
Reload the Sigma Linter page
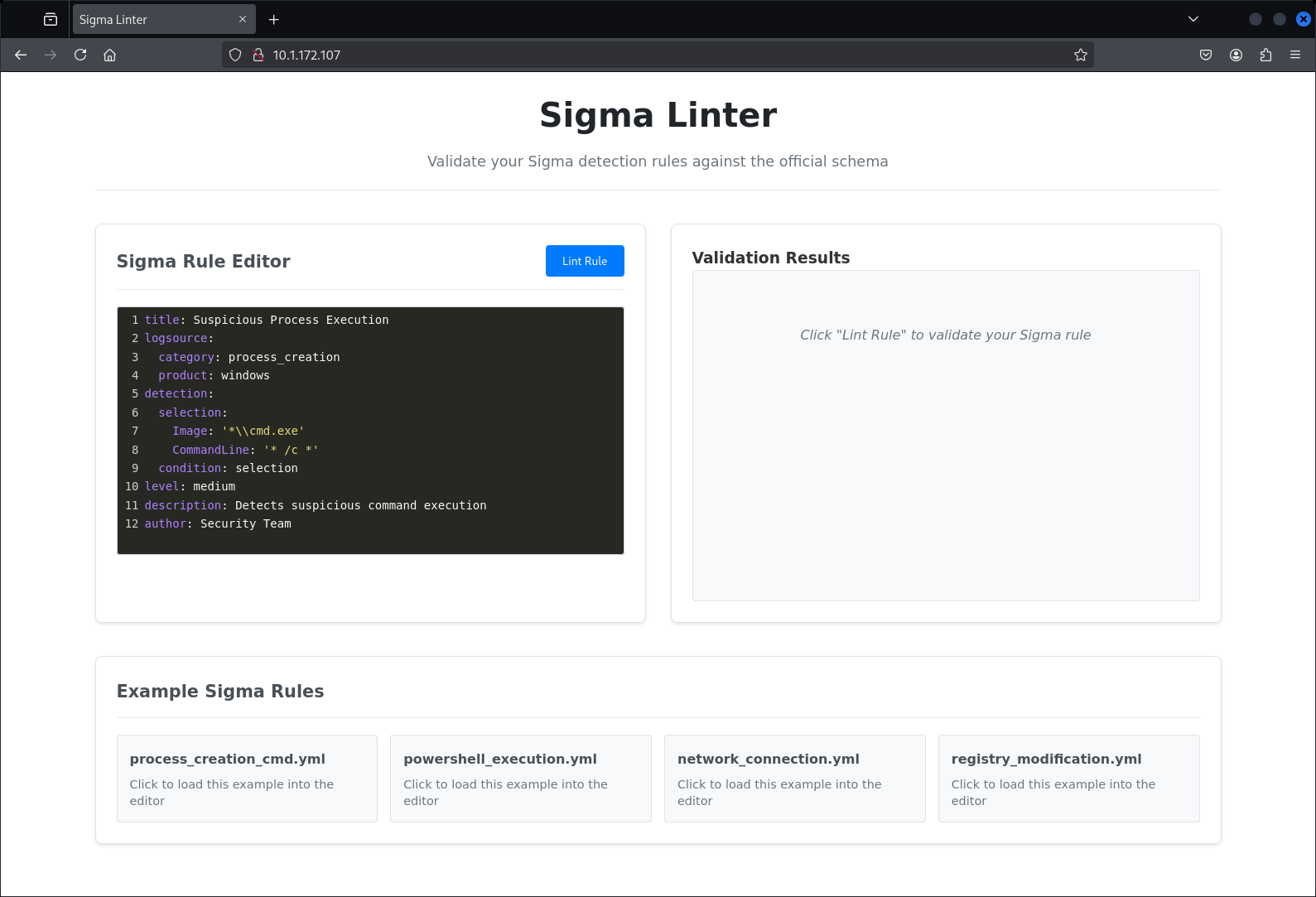click(80, 55)
